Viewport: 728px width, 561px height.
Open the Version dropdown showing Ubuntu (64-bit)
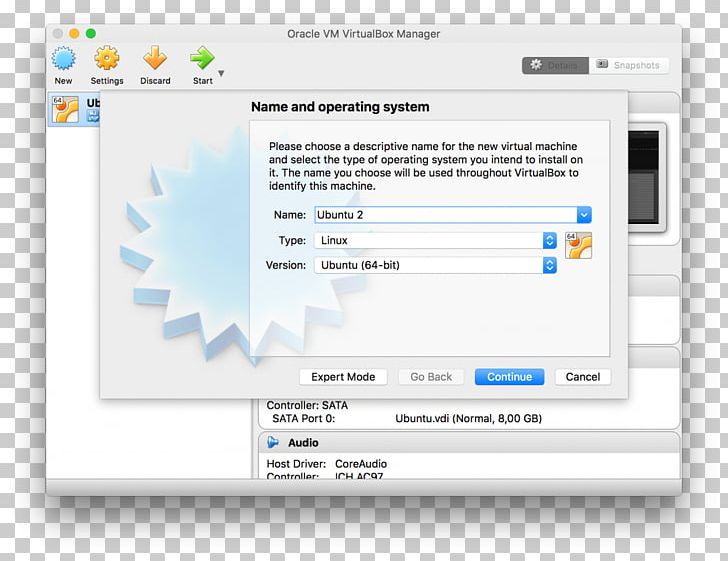[x=436, y=265]
